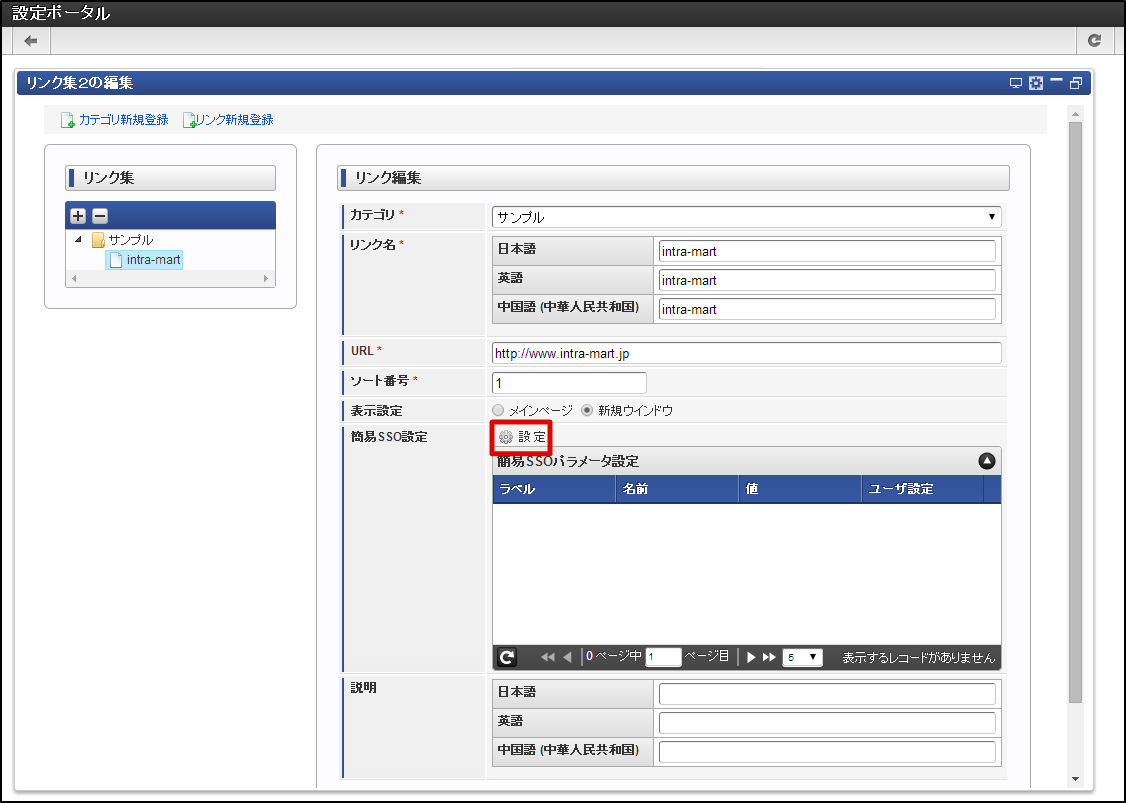Reload the SSO parameter grid
Screen dimensions: 1126x803
click(x=507, y=657)
